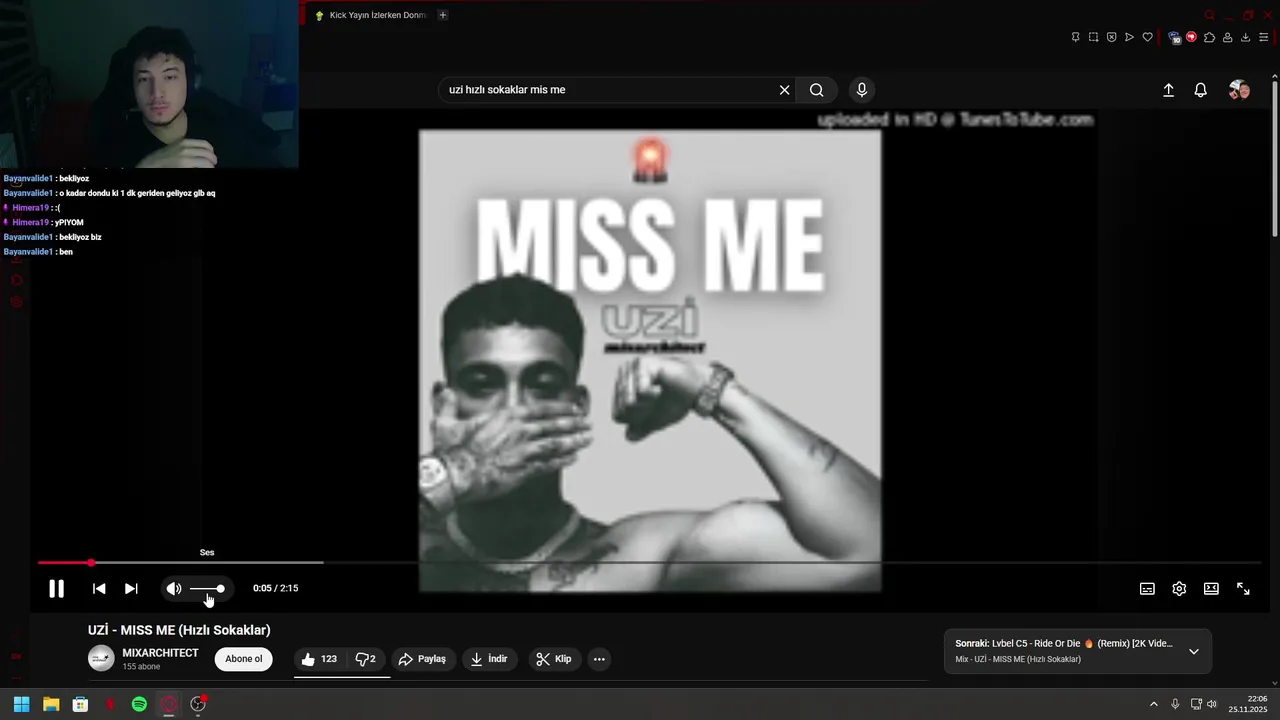Image resolution: width=1280 pixels, height=720 pixels.
Task: Clear the YouTube search box text
Action: (785, 90)
